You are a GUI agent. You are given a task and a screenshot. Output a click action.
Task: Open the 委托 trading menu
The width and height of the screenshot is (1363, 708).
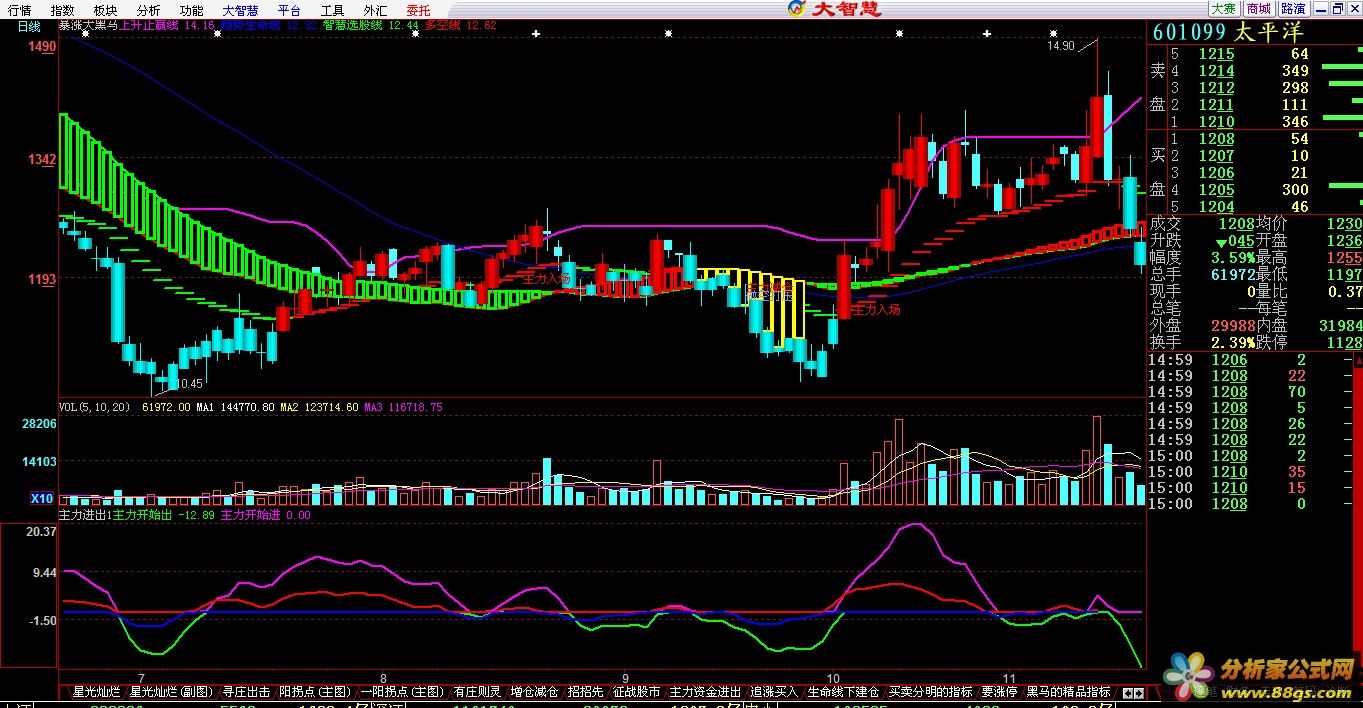click(x=418, y=9)
